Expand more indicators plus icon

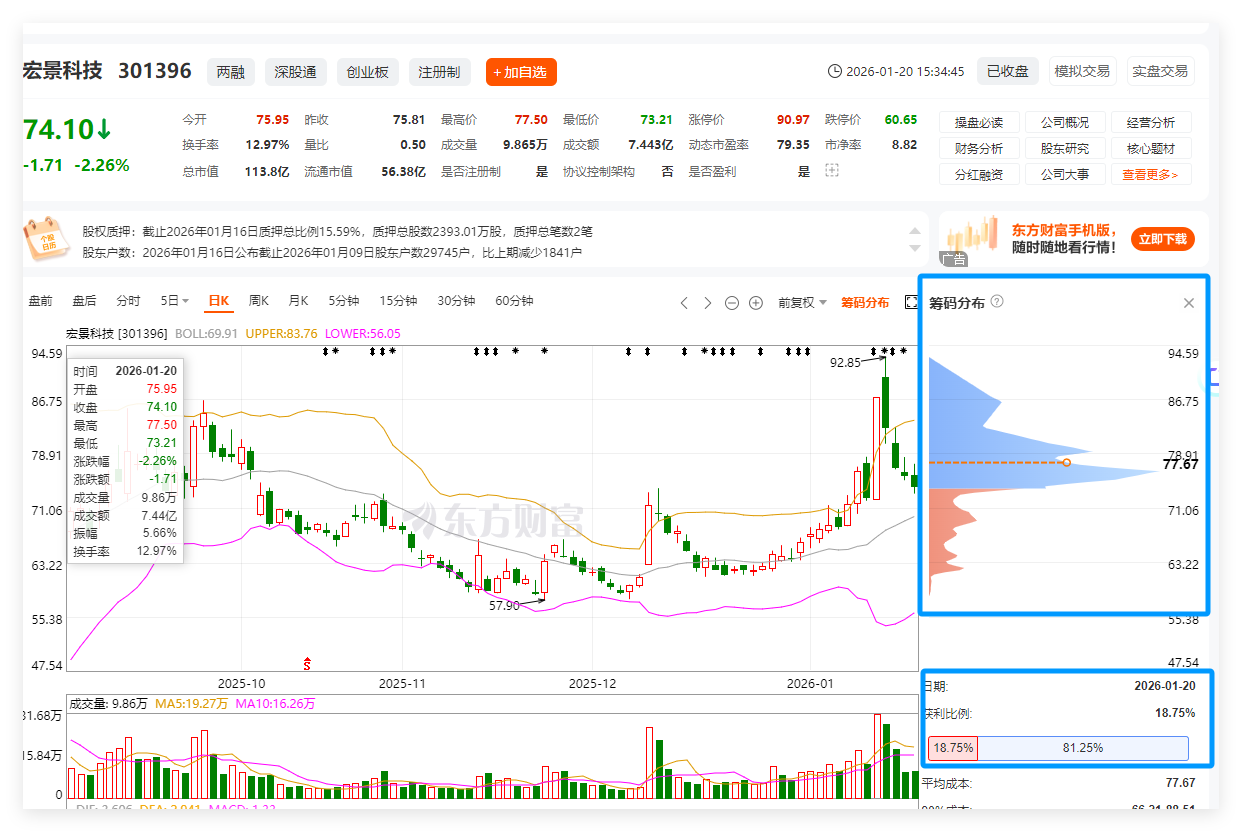coord(832,171)
